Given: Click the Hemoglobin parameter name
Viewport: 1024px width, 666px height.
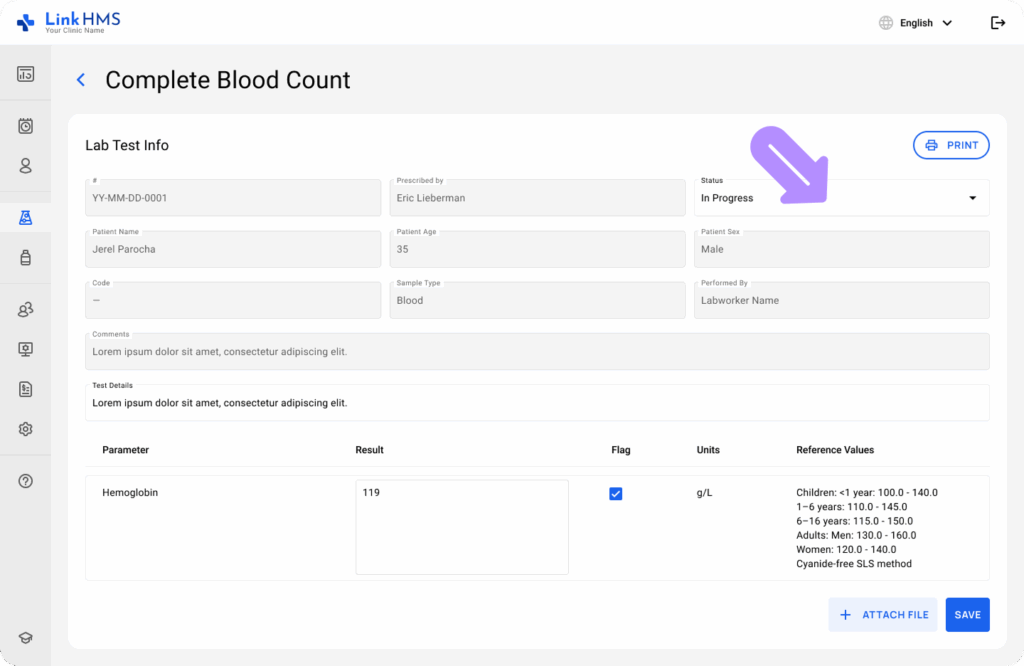Looking at the screenshot, I should pyautogui.click(x=130, y=492).
